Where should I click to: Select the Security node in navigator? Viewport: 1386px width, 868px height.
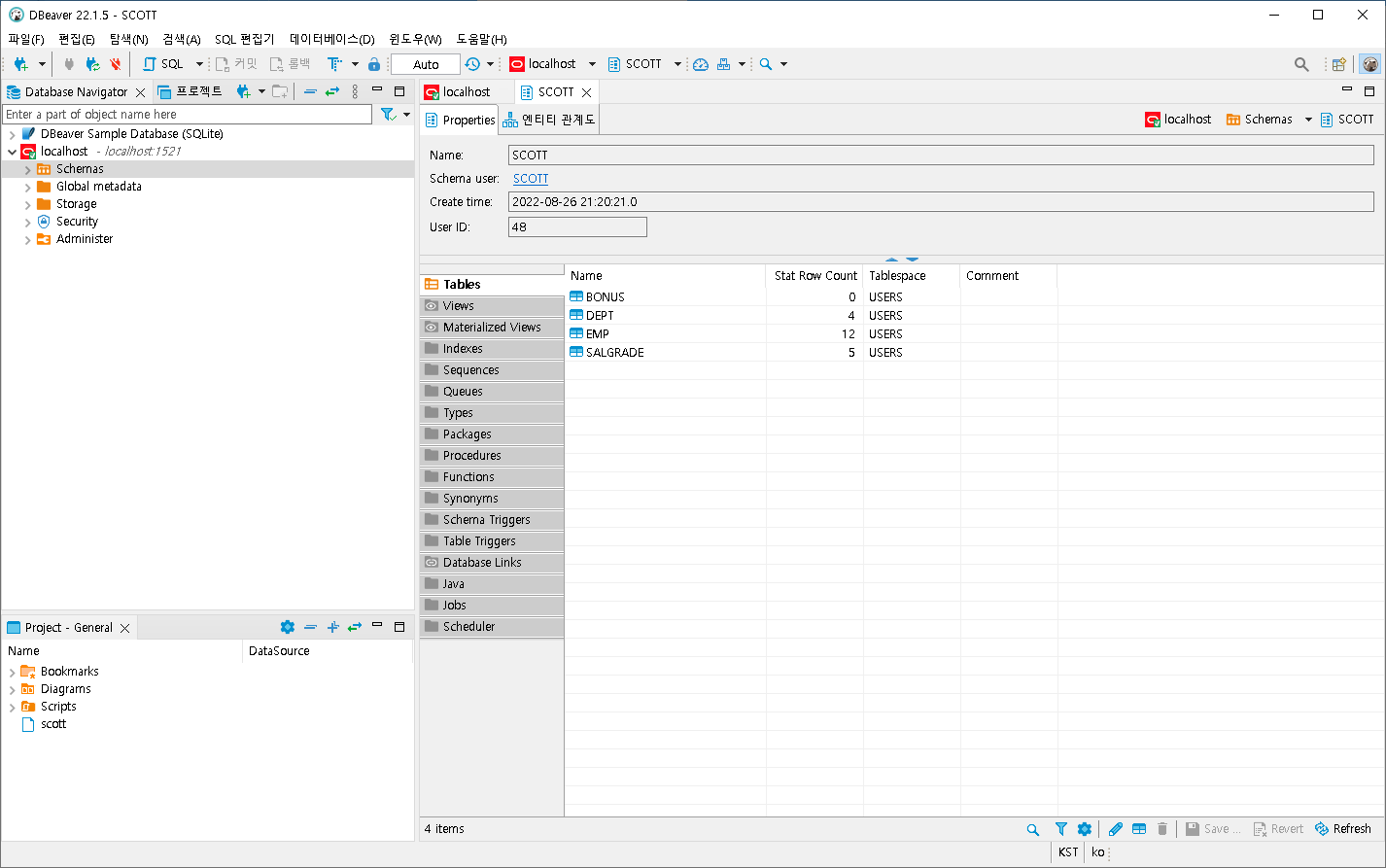(x=77, y=222)
